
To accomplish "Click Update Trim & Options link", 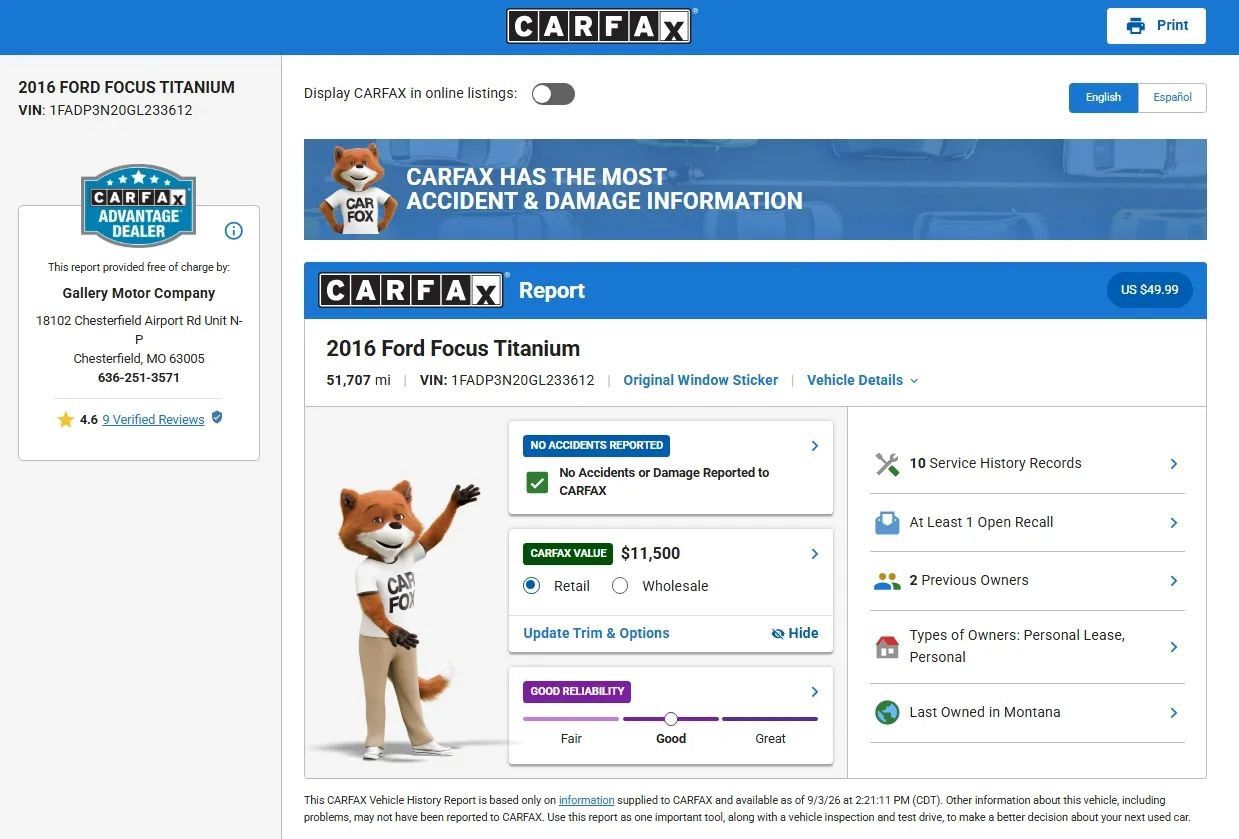I will [596, 633].
